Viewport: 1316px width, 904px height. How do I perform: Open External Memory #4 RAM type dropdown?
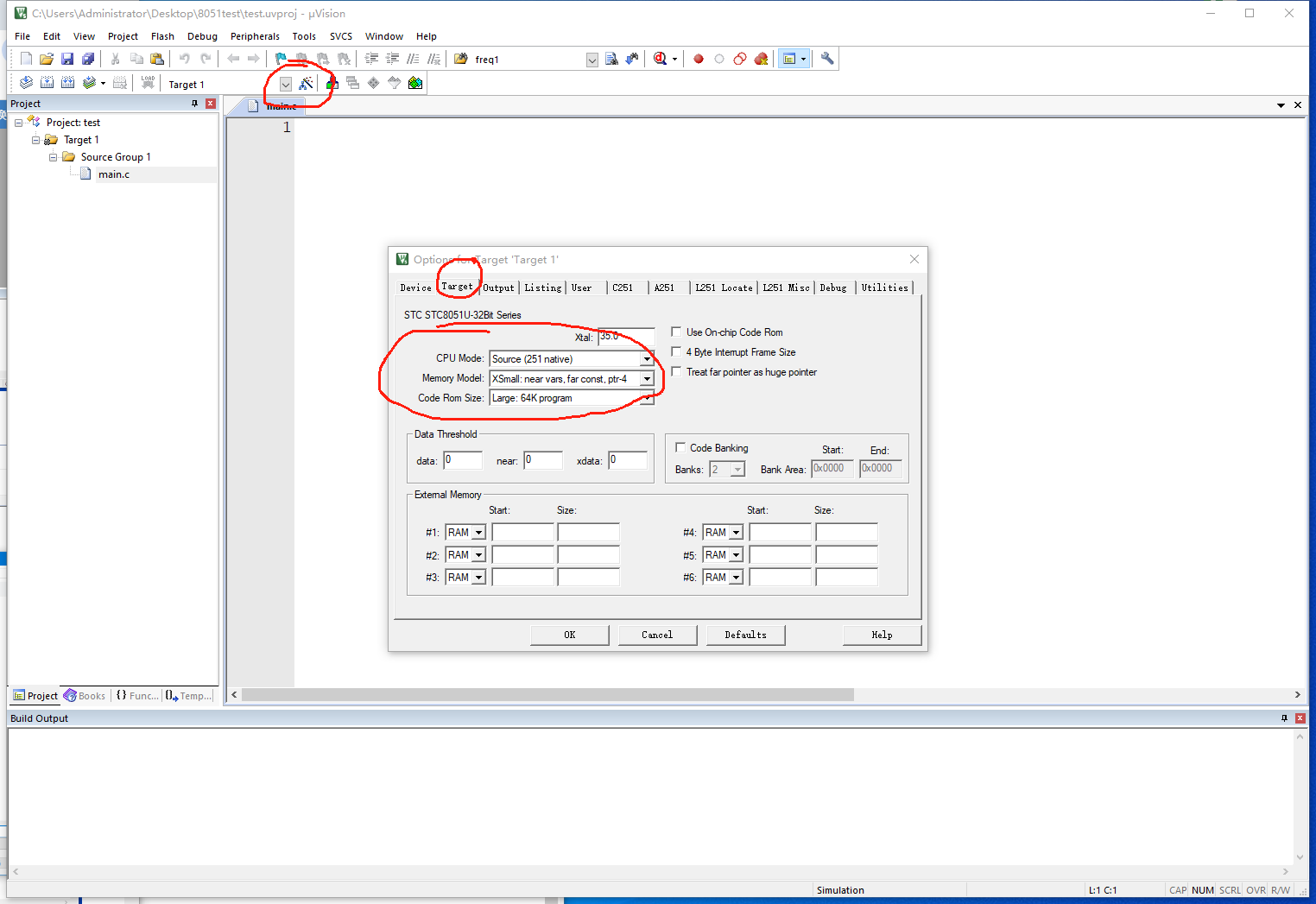736,533
